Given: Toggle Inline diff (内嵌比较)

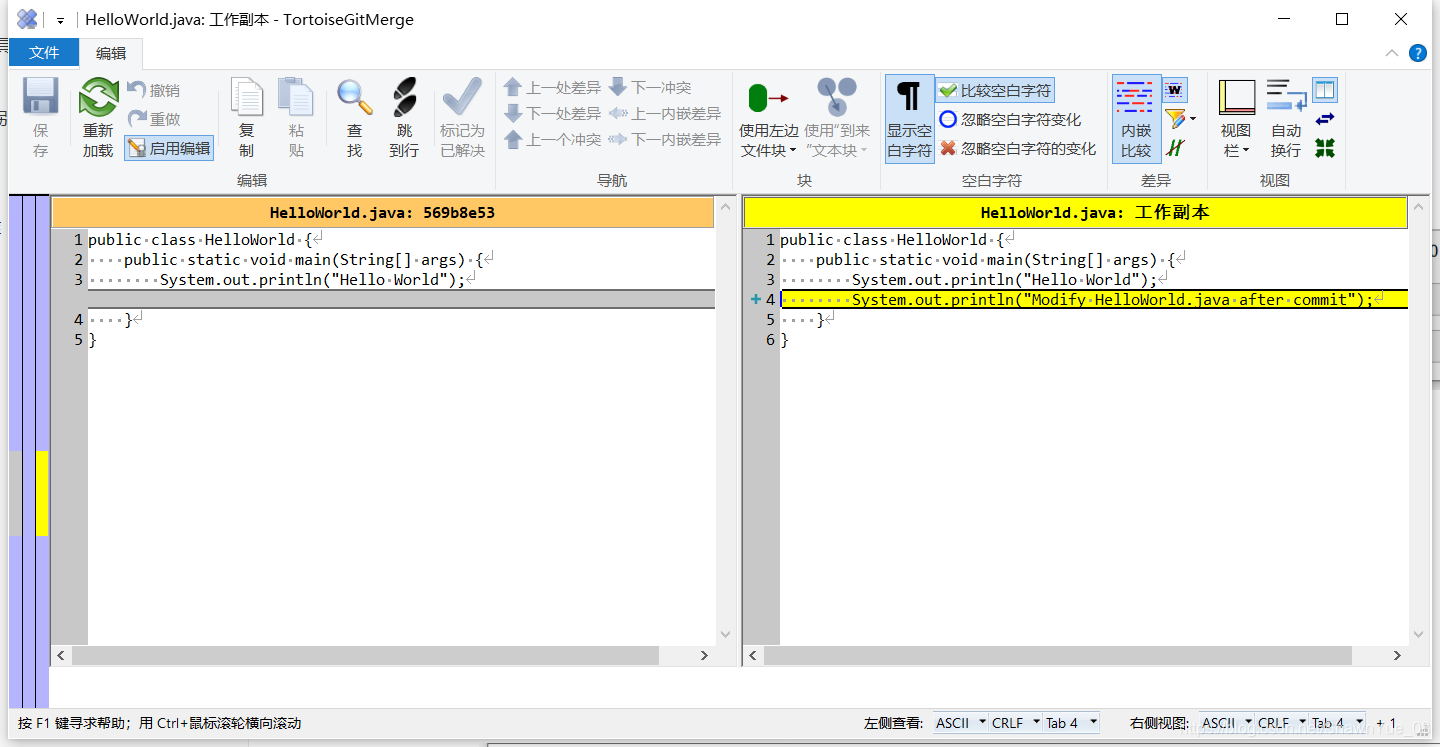Looking at the screenshot, I should click(1136, 118).
